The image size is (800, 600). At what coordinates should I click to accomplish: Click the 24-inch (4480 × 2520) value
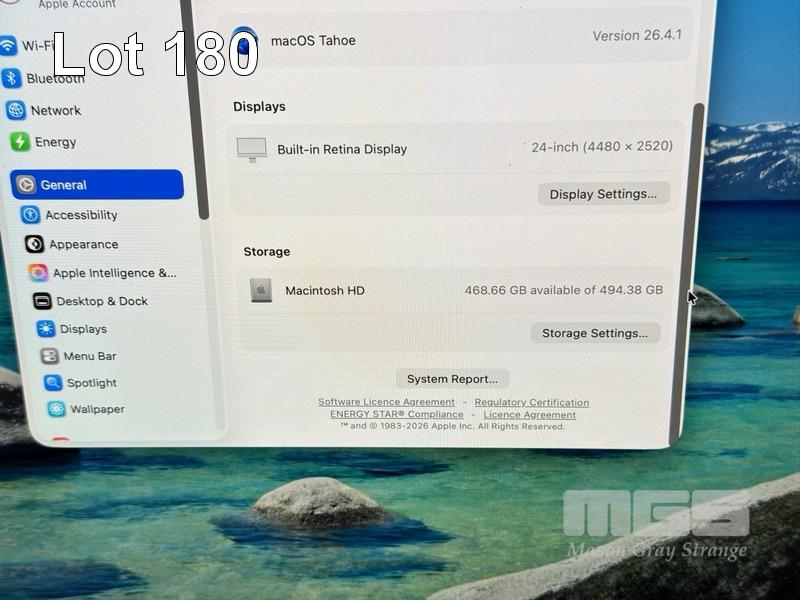pos(602,146)
